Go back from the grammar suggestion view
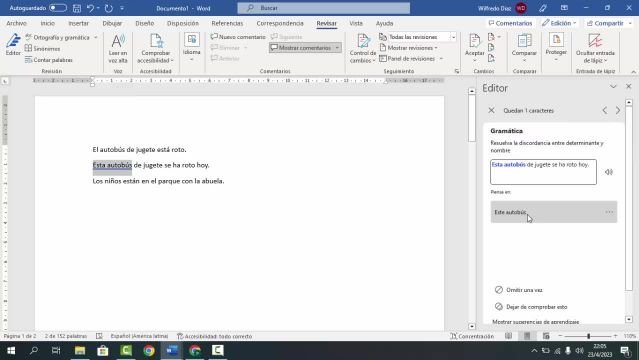The image size is (639, 360). tap(491, 110)
